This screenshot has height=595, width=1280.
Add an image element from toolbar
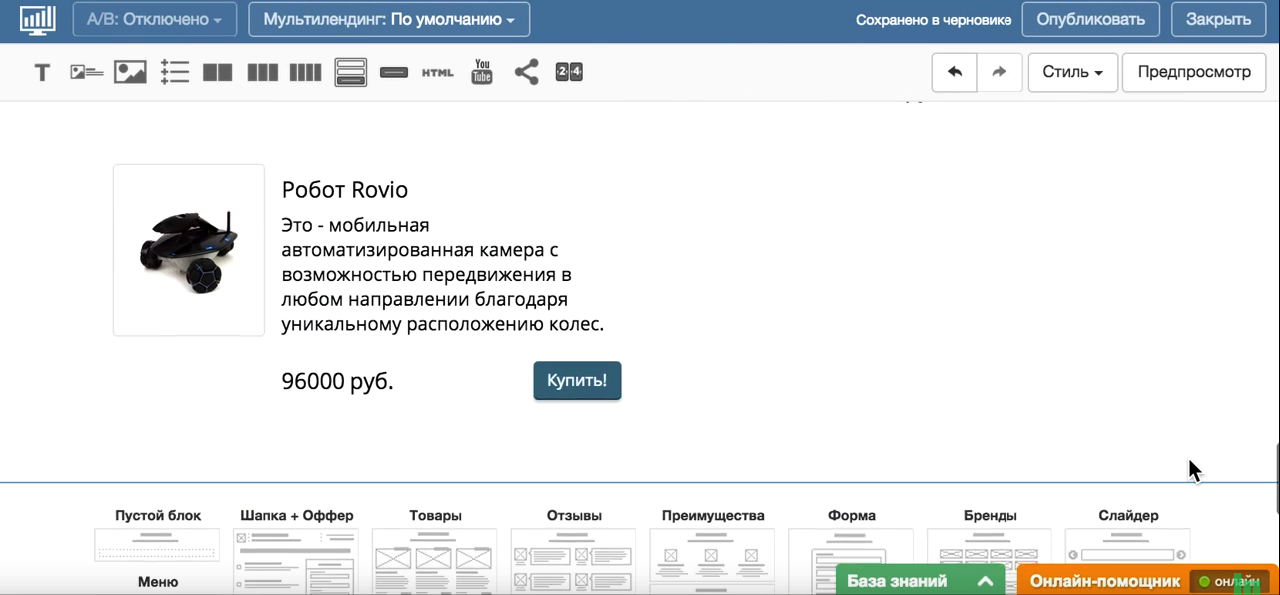[x=130, y=72]
